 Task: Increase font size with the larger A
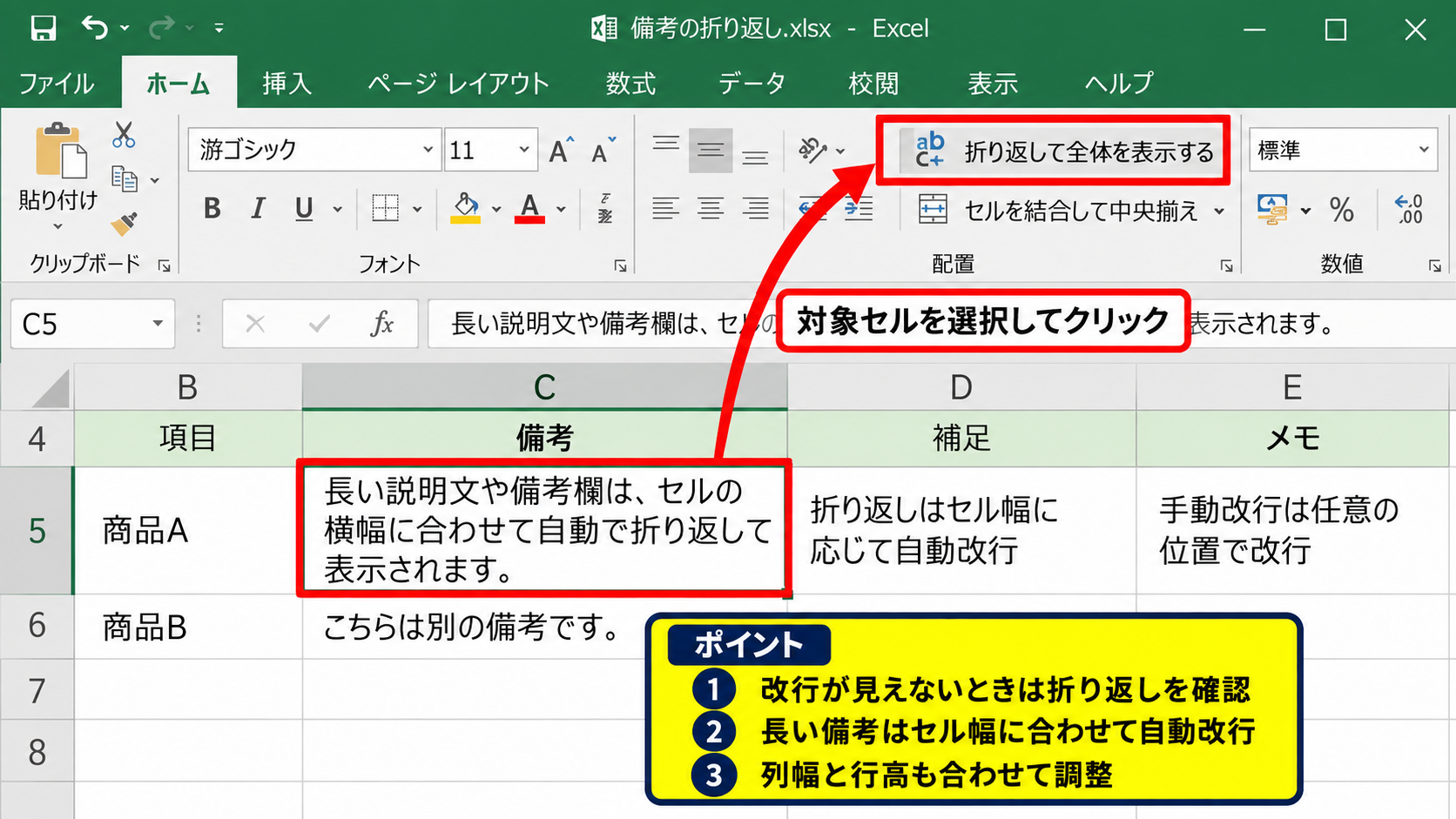[x=562, y=151]
